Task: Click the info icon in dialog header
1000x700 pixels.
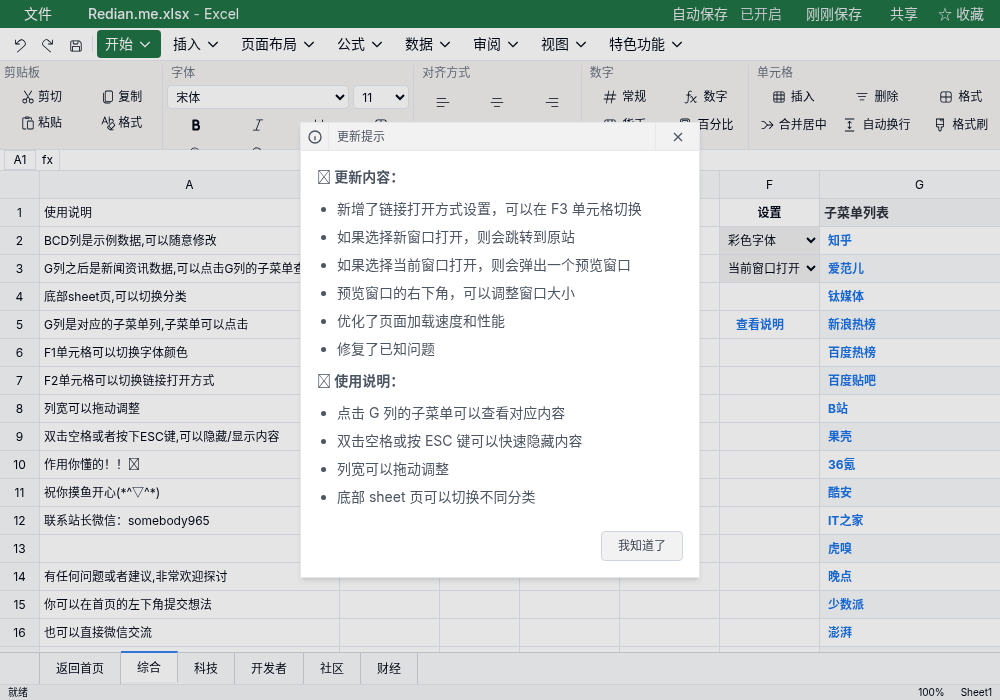Action: click(315, 137)
